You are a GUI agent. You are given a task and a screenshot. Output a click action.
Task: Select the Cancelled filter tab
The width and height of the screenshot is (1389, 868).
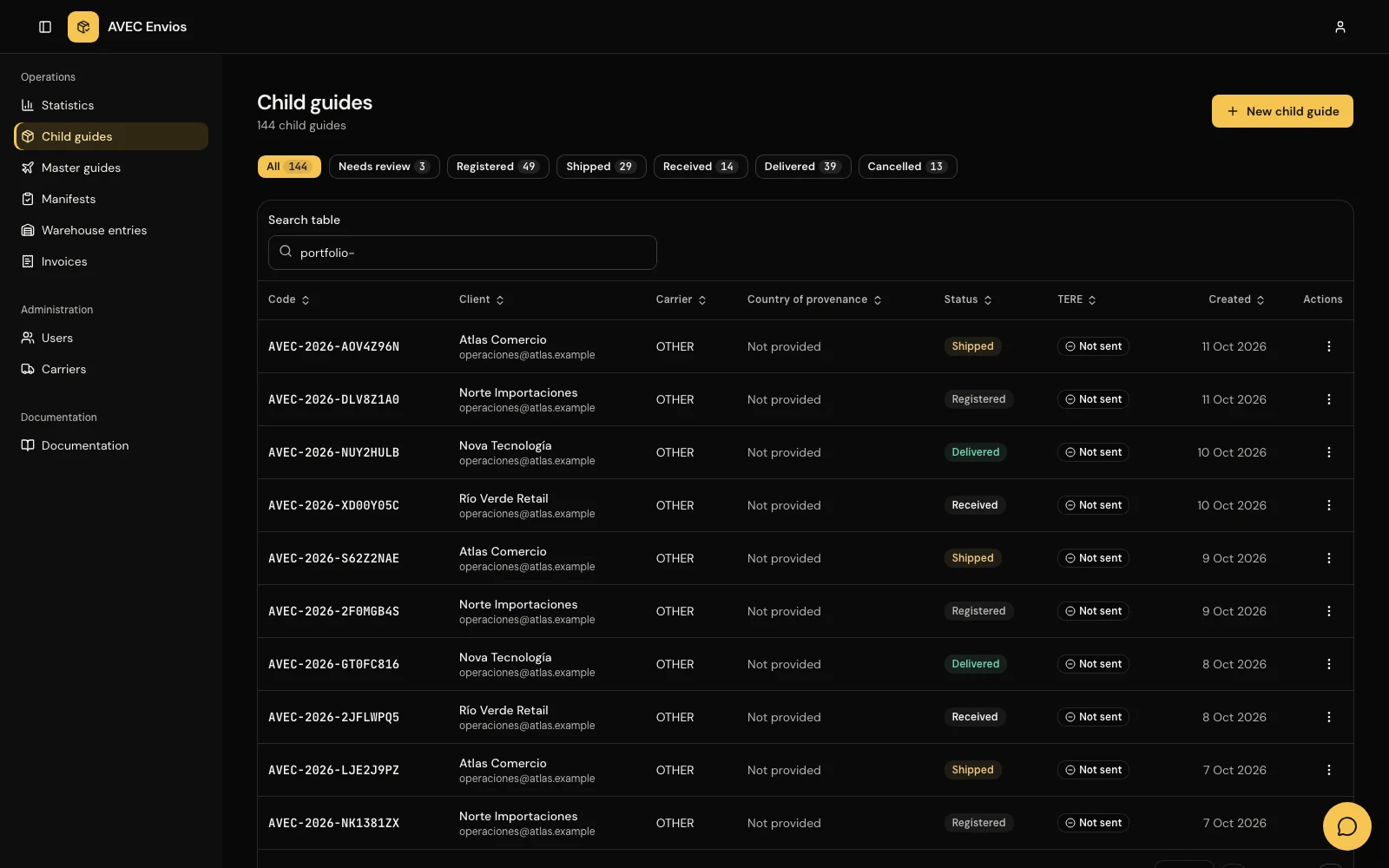click(x=907, y=167)
